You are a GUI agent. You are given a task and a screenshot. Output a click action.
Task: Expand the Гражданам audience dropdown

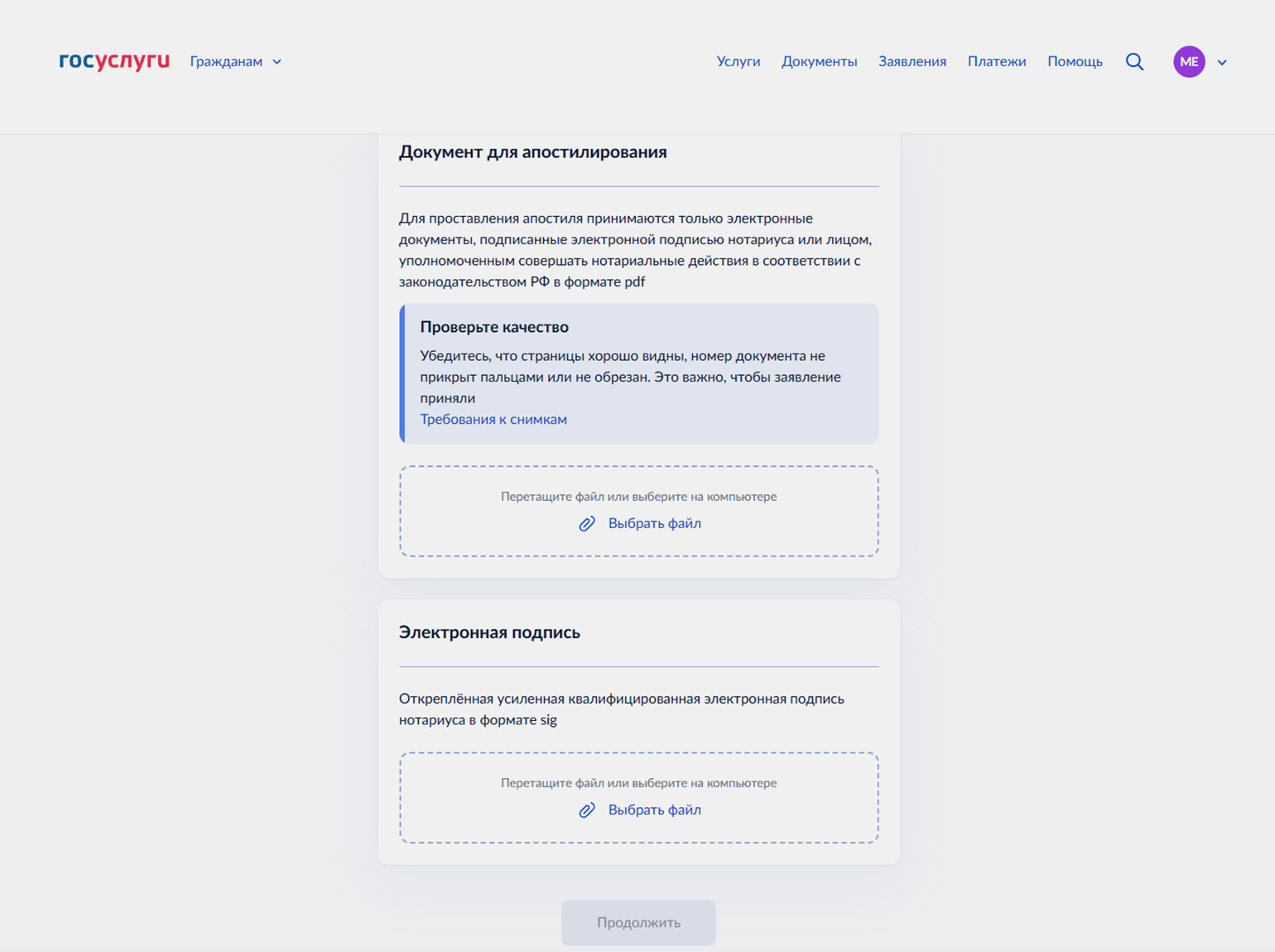tap(226, 61)
